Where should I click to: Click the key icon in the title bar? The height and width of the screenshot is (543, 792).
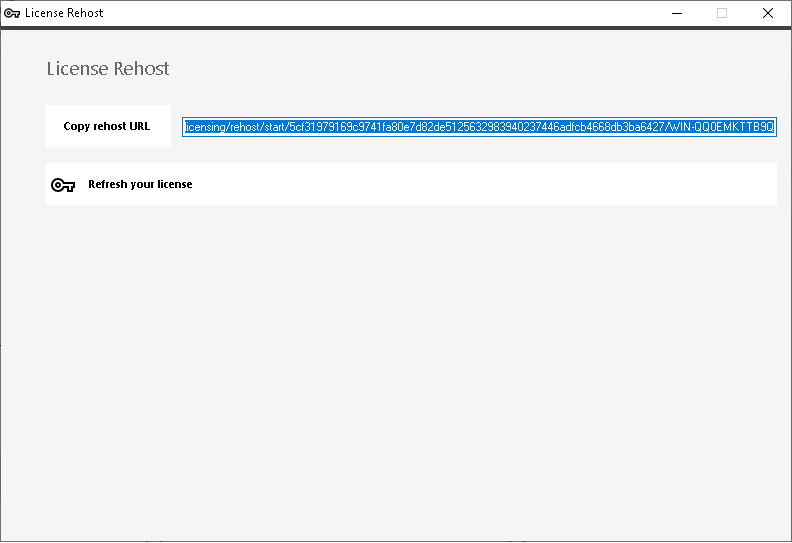coord(12,13)
